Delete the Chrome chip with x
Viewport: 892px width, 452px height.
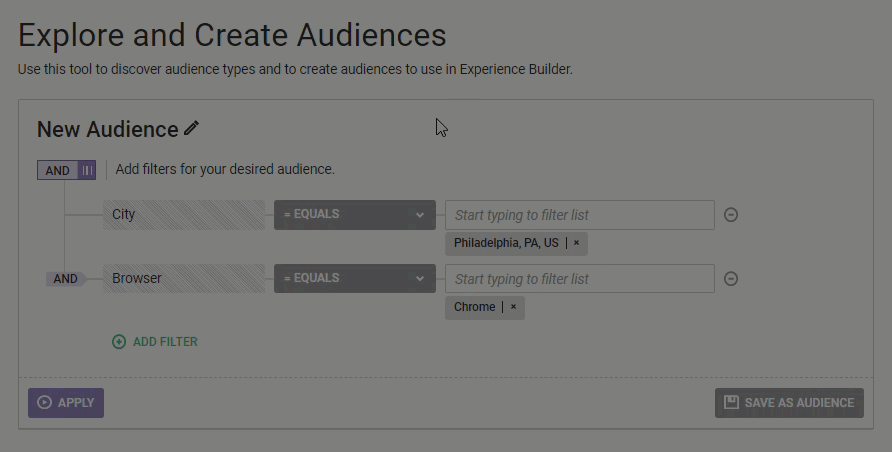(514, 307)
